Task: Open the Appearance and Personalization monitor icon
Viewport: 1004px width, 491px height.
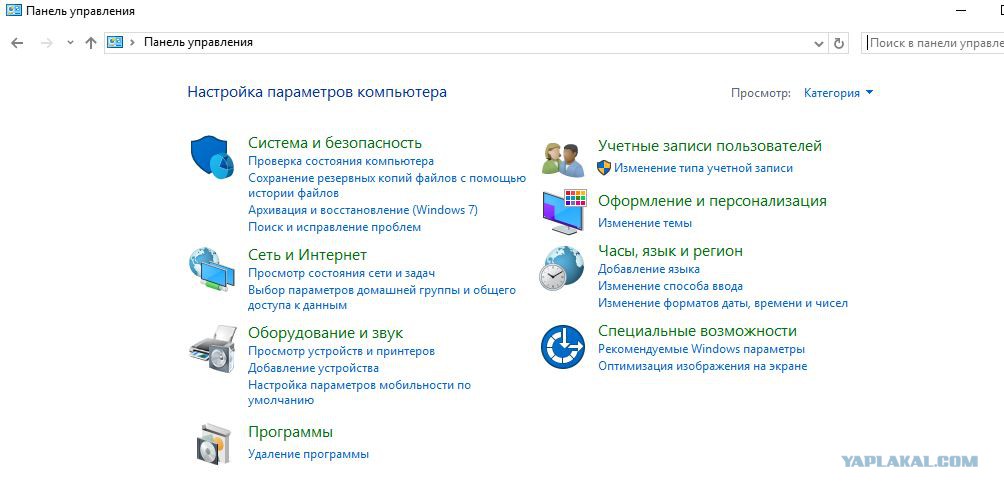Action: coord(564,213)
